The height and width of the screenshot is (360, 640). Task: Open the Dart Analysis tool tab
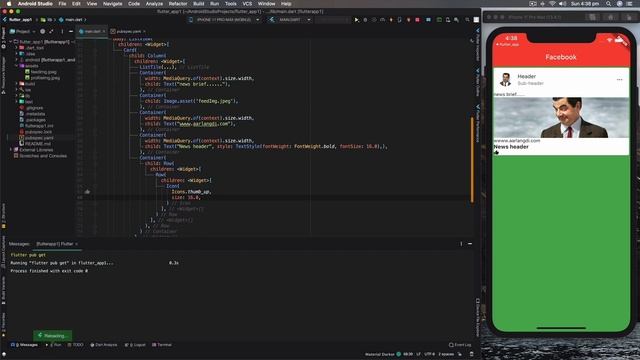(x=104, y=345)
